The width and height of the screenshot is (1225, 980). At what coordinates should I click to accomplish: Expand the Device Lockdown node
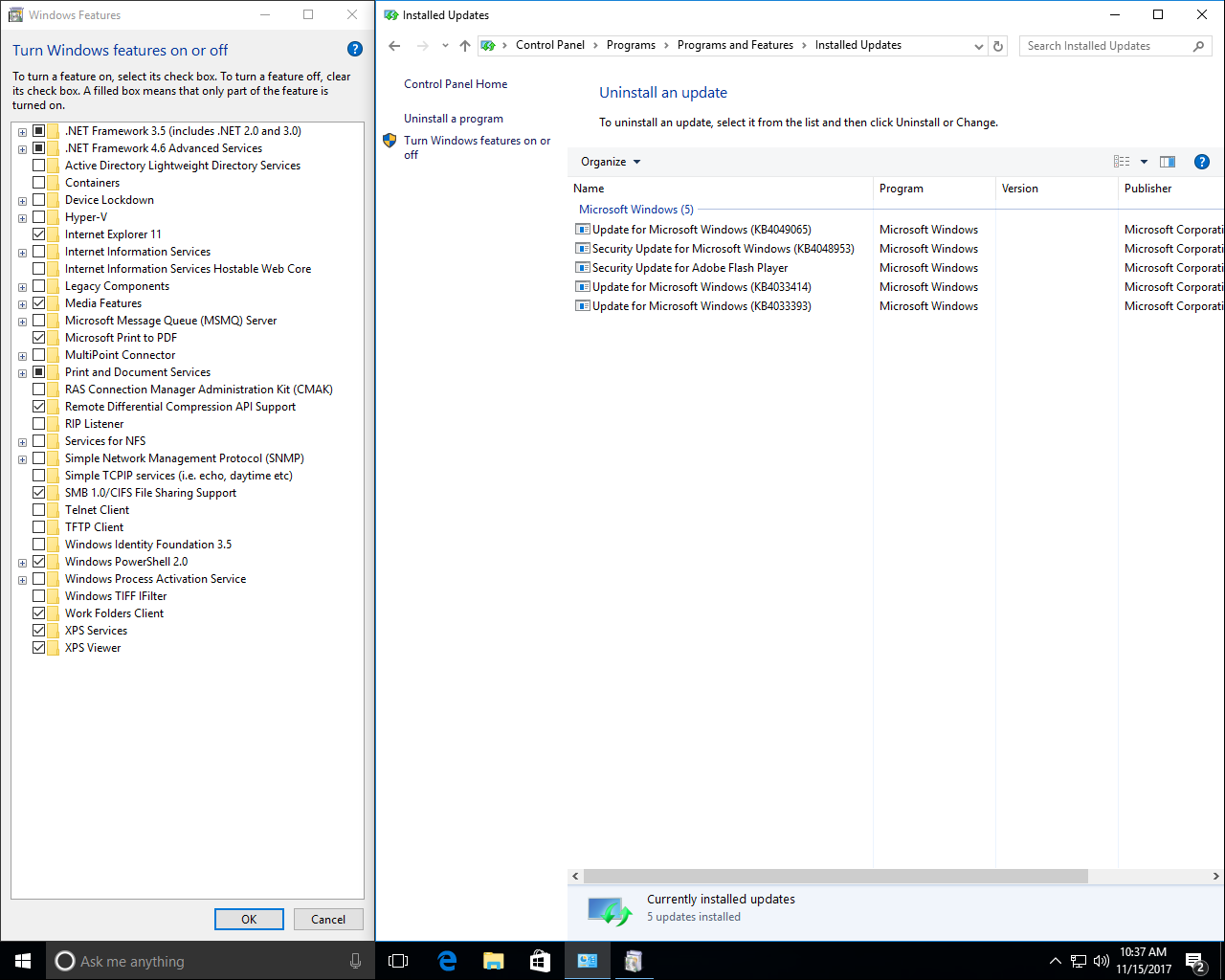coord(22,201)
